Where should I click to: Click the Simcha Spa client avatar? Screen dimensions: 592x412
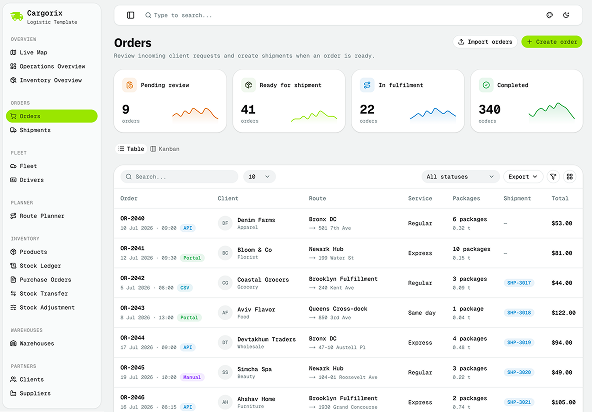[225, 372]
